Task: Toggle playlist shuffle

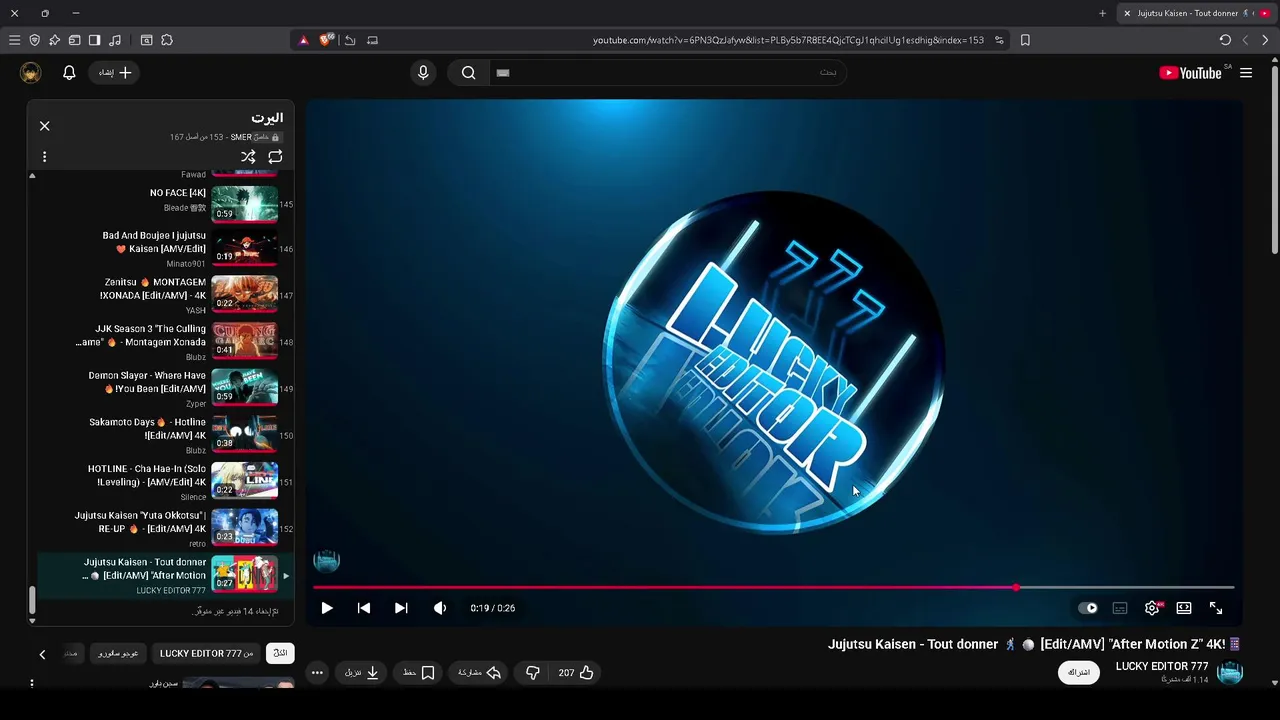Action: tap(248, 157)
